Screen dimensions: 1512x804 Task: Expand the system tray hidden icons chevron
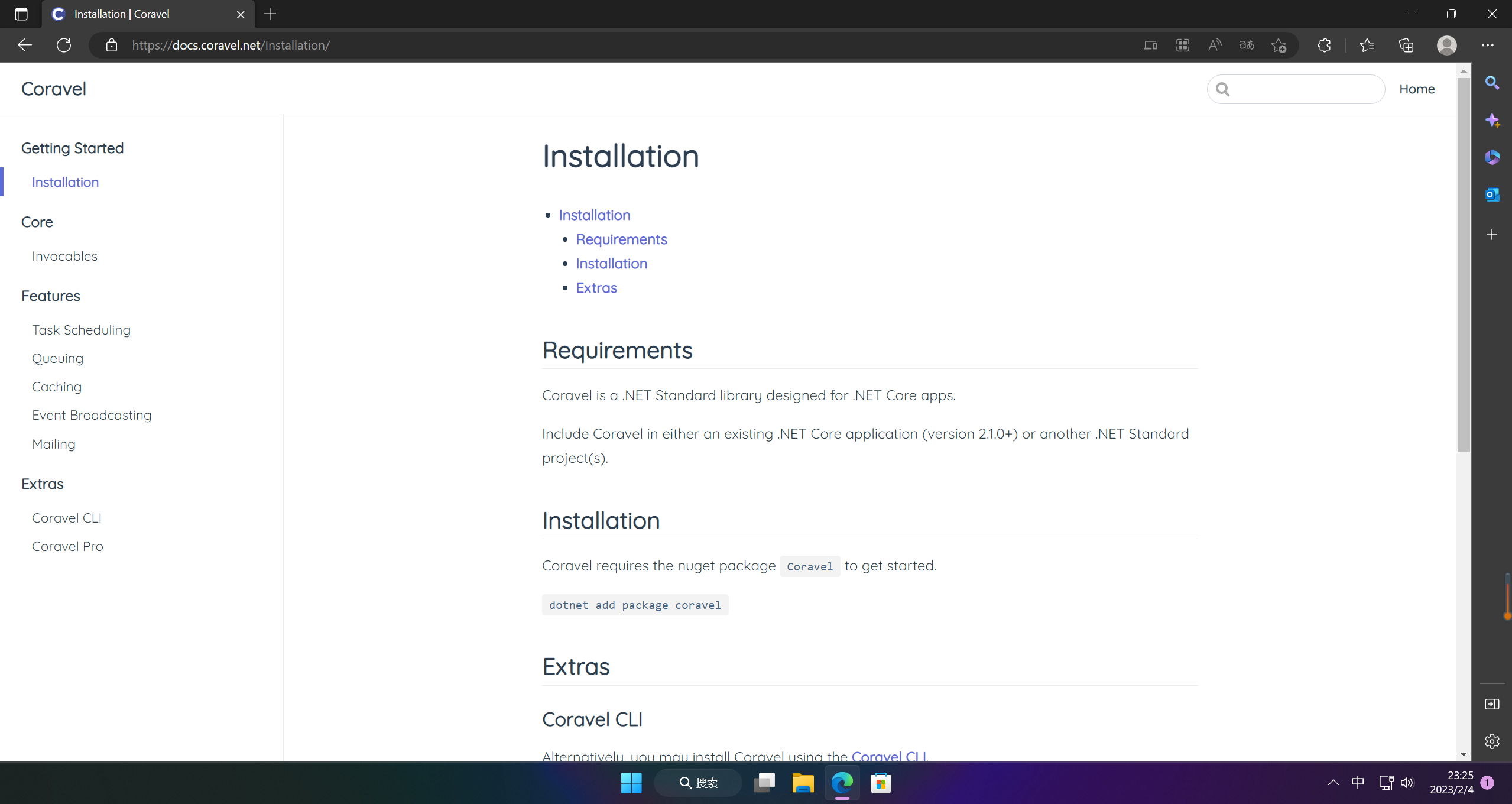click(1333, 783)
